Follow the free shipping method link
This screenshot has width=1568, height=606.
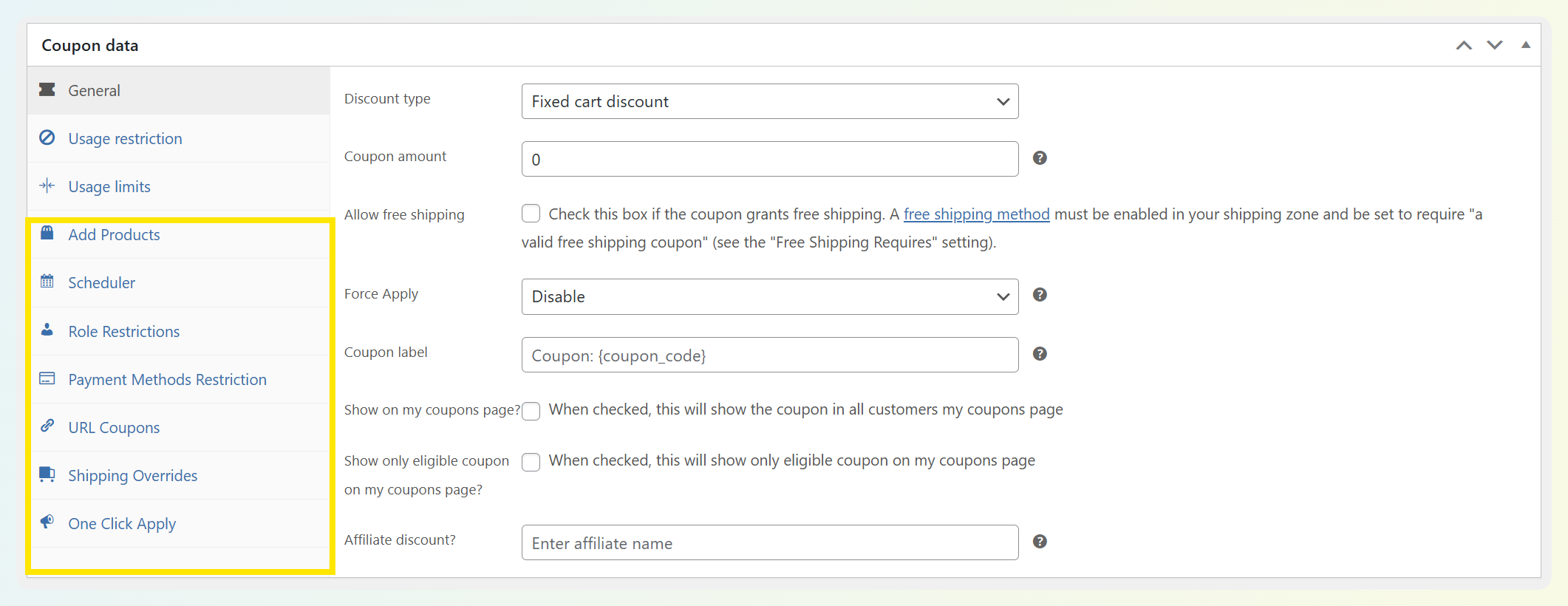976,214
